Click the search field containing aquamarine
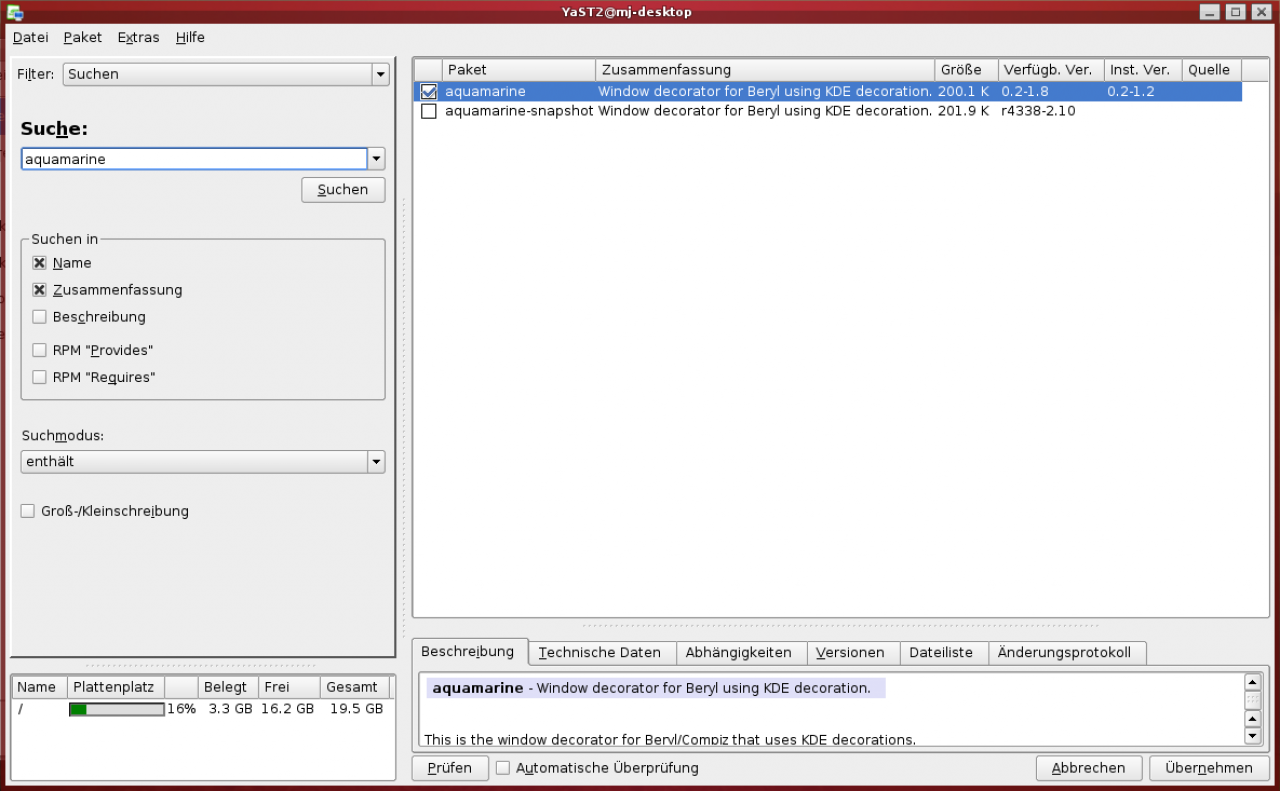This screenshot has width=1280, height=791. pyautogui.click(x=195, y=159)
